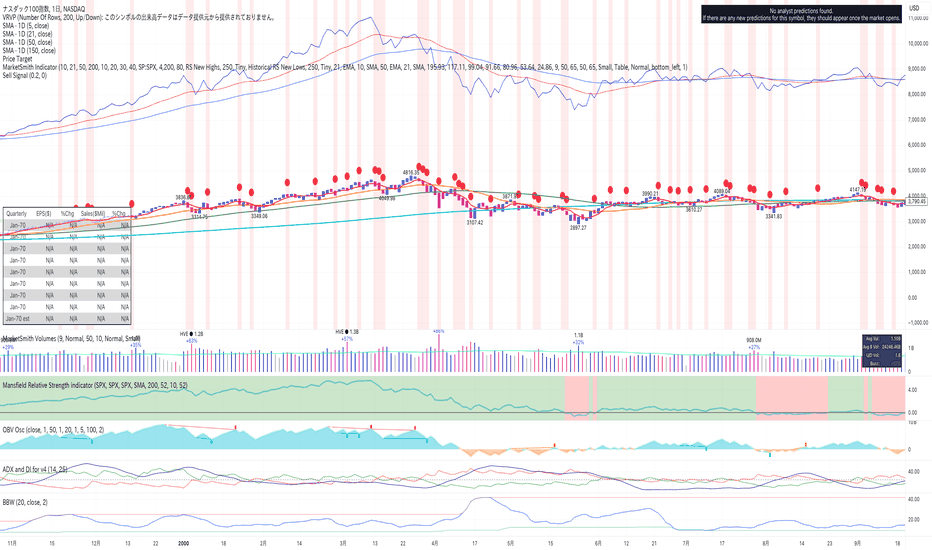Click the current price label 3,790.45
The image size is (932, 550).
tap(917, 202)
